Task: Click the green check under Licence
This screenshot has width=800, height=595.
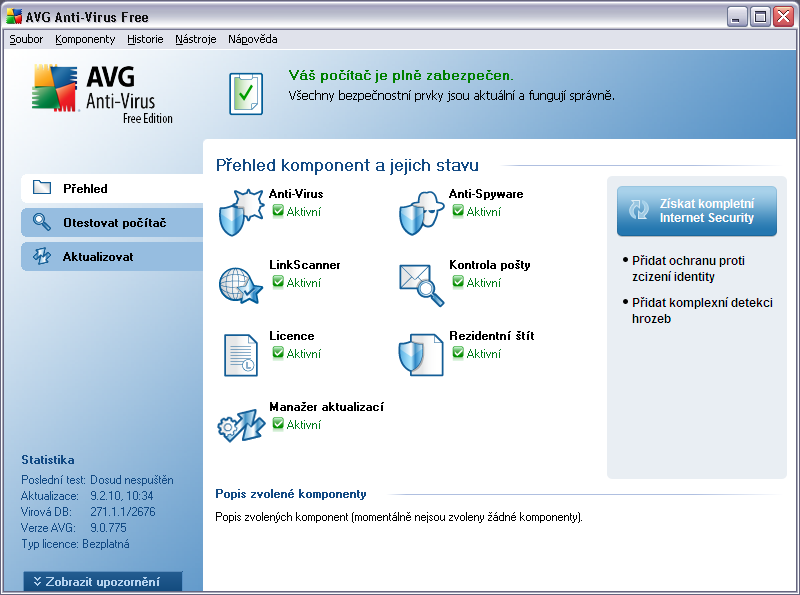Action: pyautogui.click(x=278, y=352)
